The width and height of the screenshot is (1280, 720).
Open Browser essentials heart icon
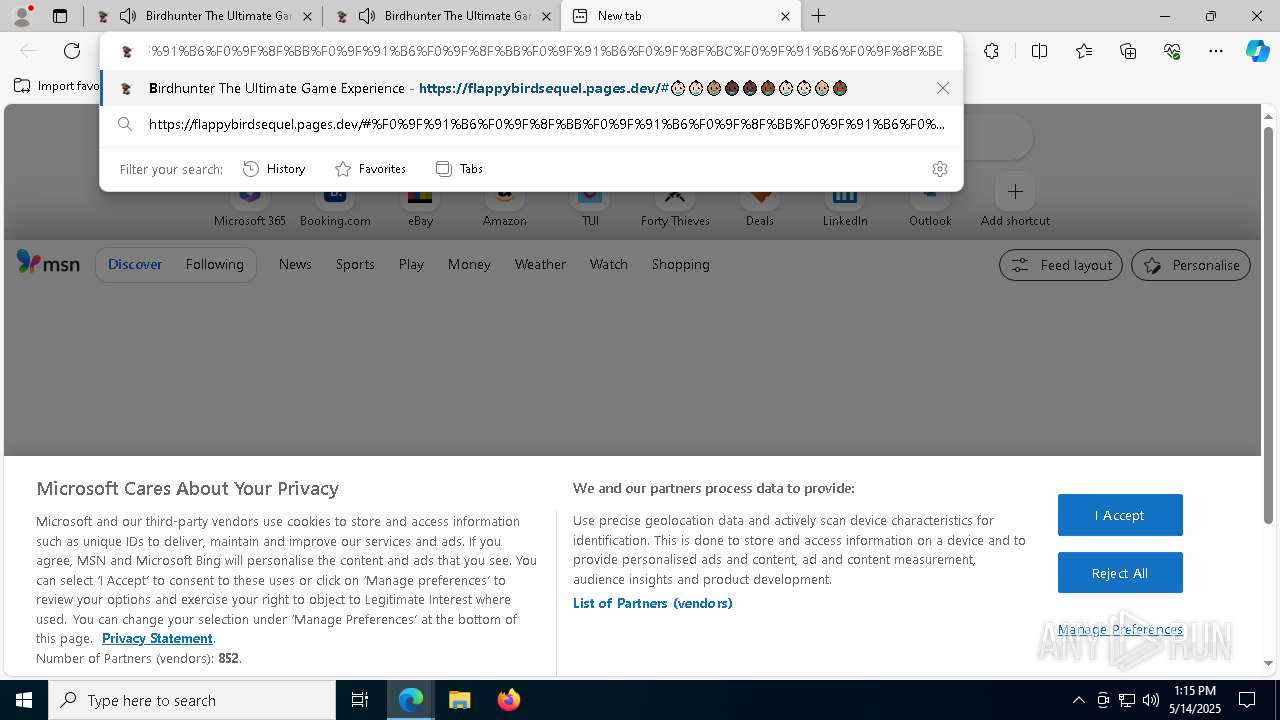click(1172, 51)
